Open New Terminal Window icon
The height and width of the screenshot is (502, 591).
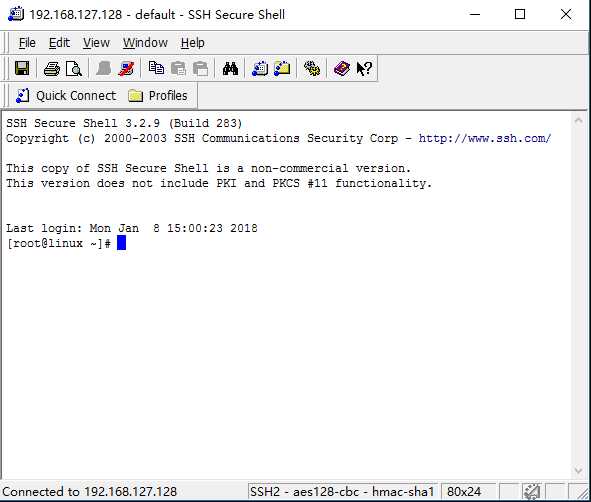(260, 69)
